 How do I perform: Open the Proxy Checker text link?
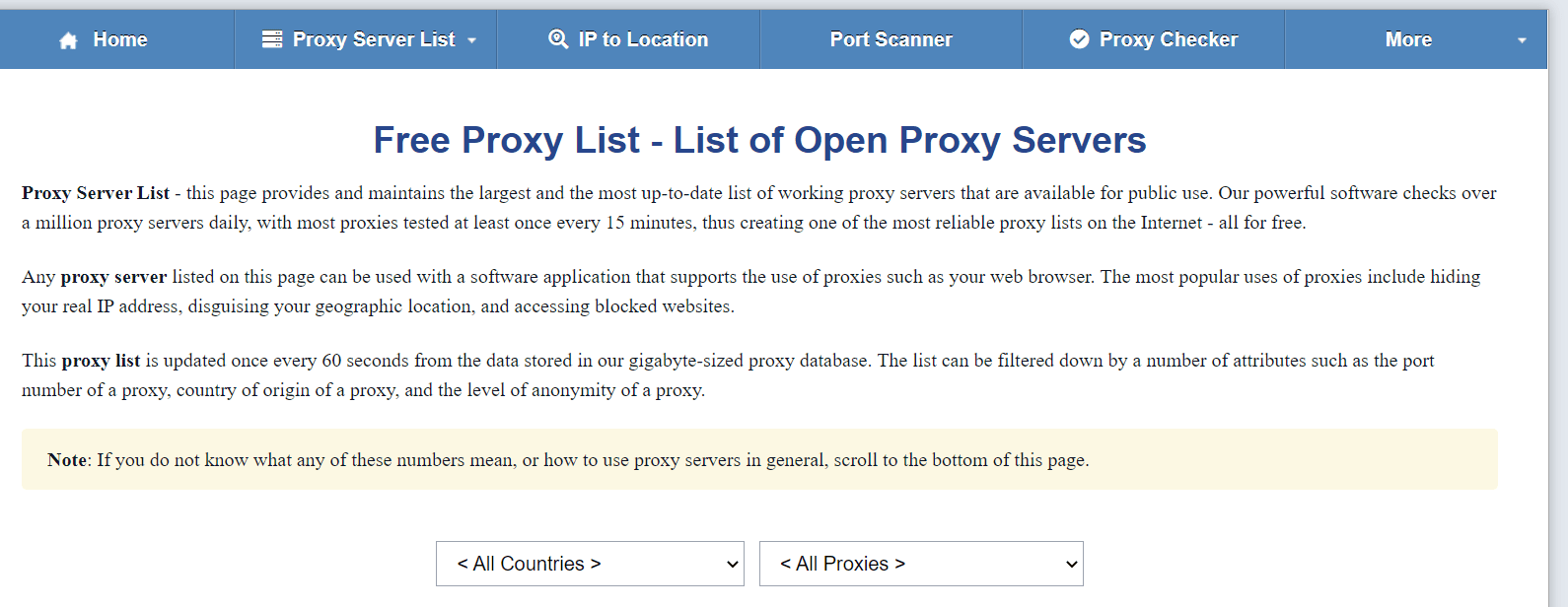1169,39
